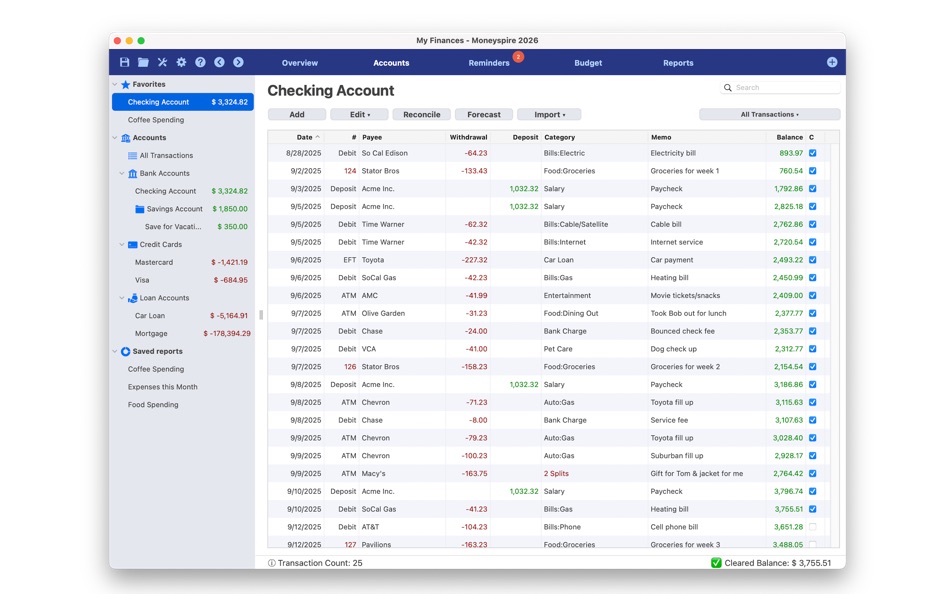
Task: Click the plus icon at top right
Action: [831, 62]
